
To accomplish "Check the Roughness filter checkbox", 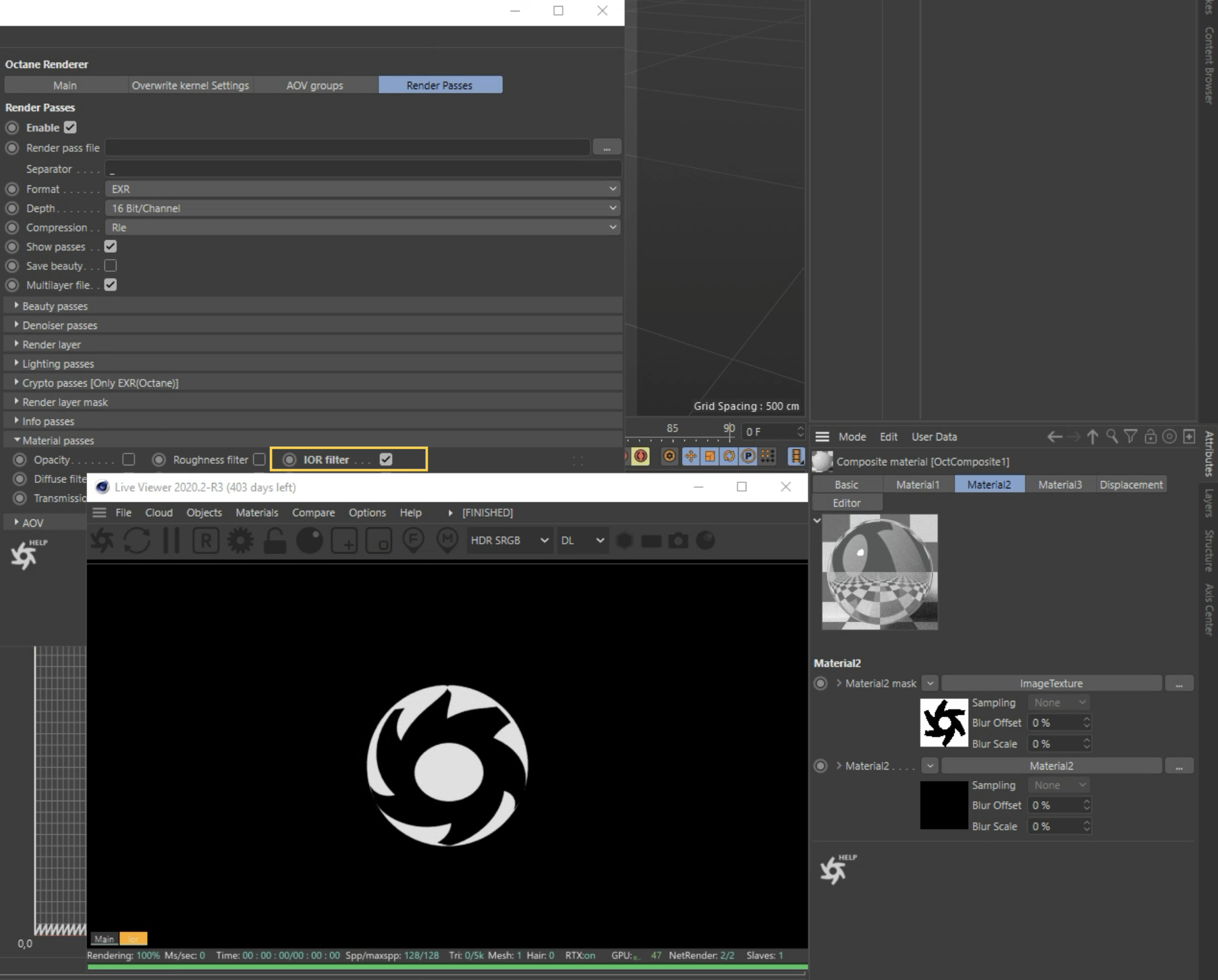I will coord(259,459).
